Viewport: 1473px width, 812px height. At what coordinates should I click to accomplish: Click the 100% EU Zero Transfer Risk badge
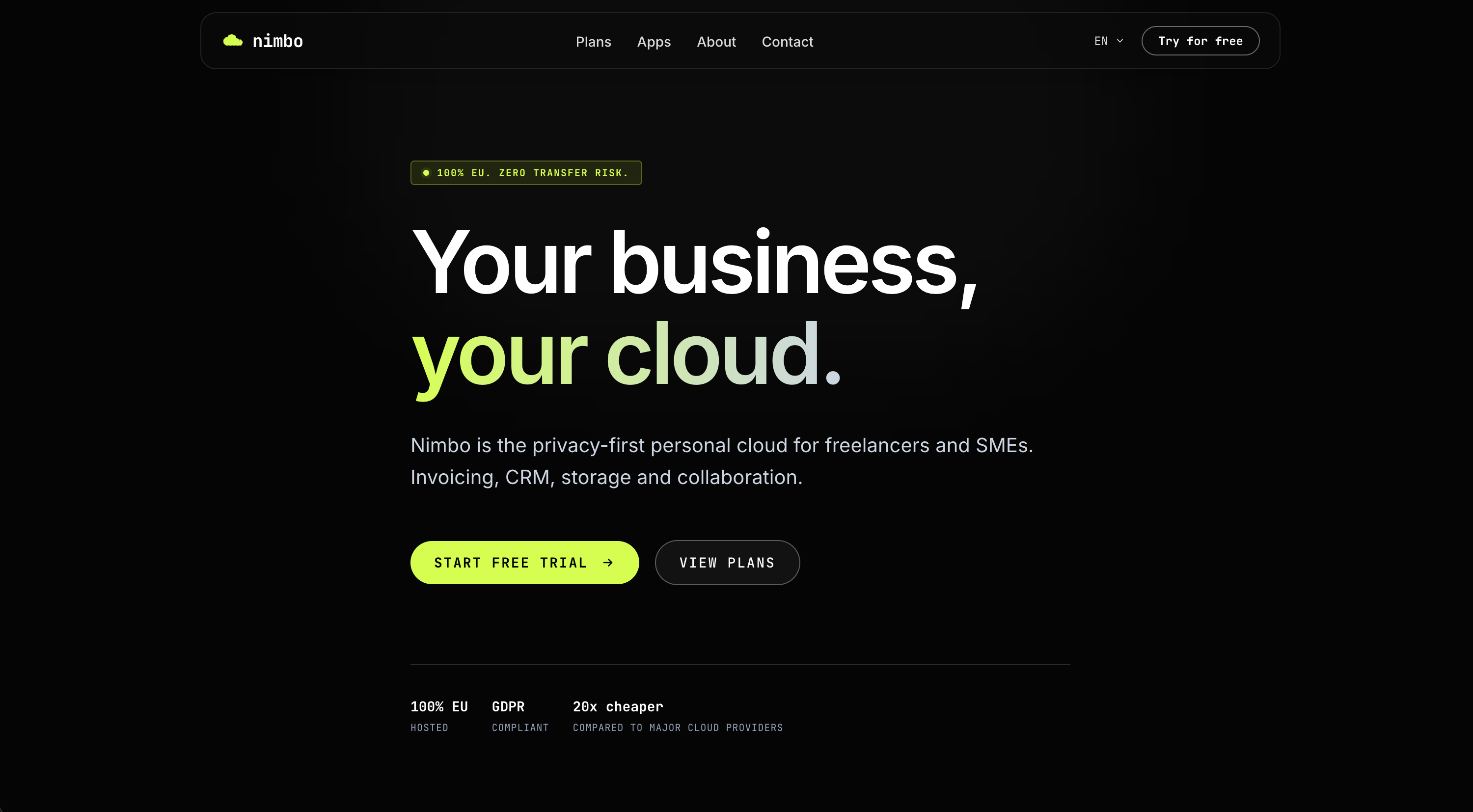click(525, 173)
